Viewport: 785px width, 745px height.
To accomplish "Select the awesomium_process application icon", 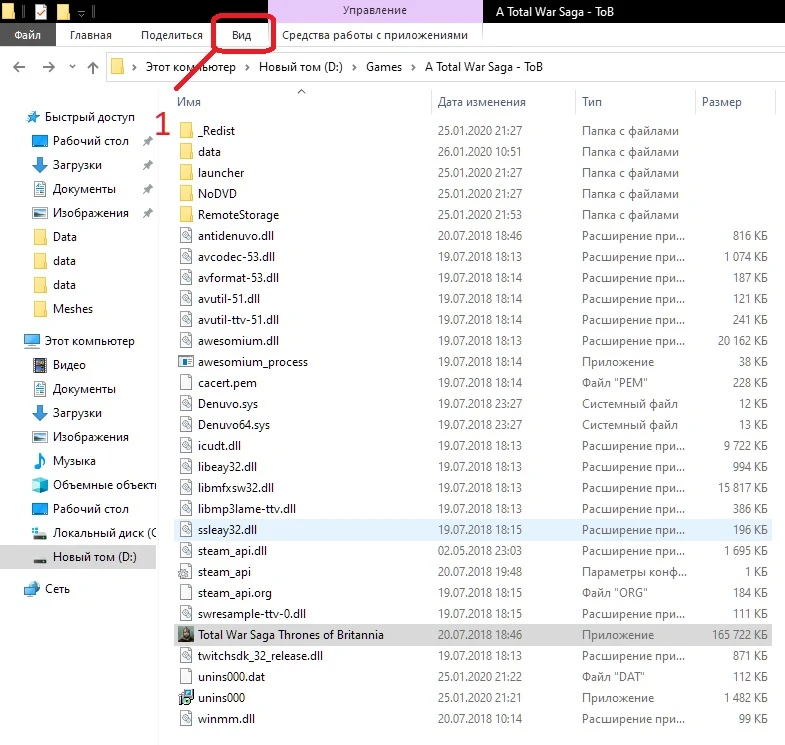I will (186, 361).
